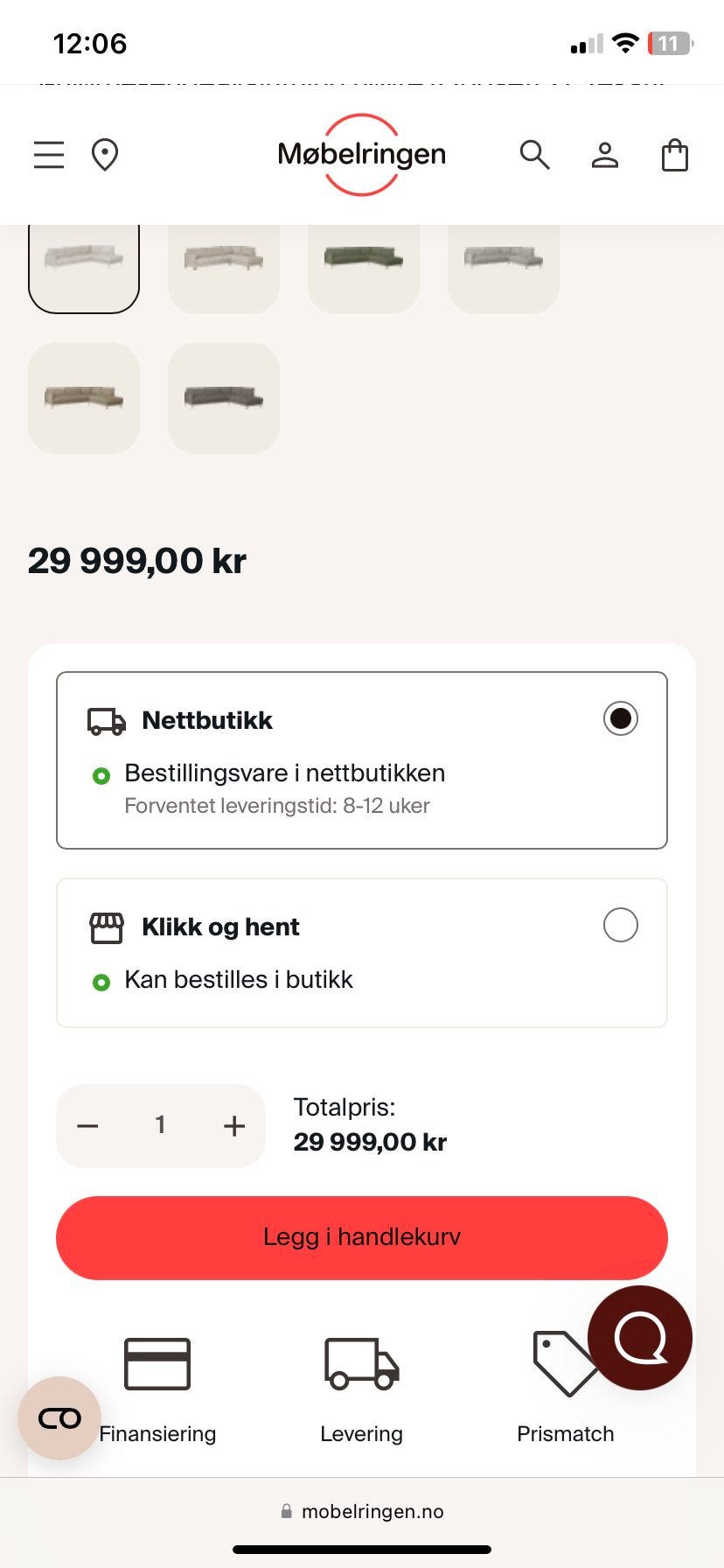724x1568 pixels.
Task: Select the Nettbutikk radio button
Action: pyautogui.click(x=620, y=718)
